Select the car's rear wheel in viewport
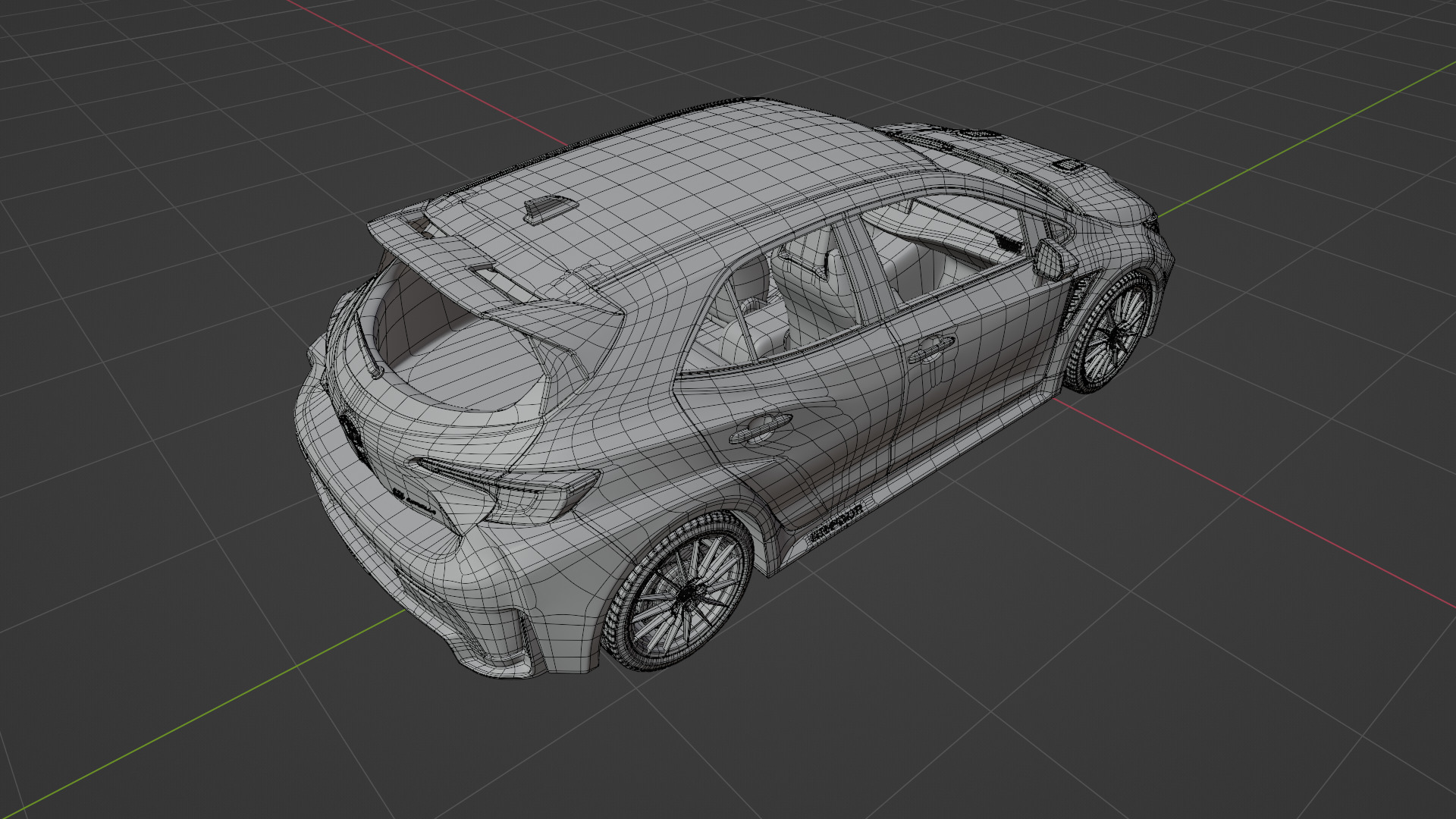Screen dimensions: 1456x819 [679, 592]
